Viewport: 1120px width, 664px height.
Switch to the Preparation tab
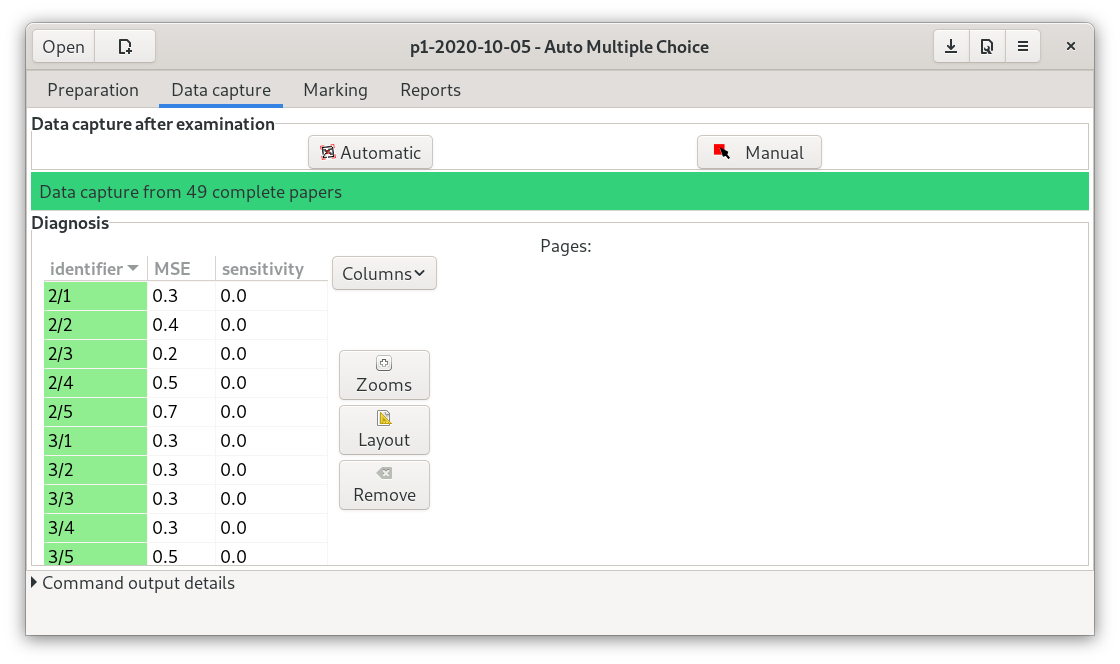pos(93,90)
